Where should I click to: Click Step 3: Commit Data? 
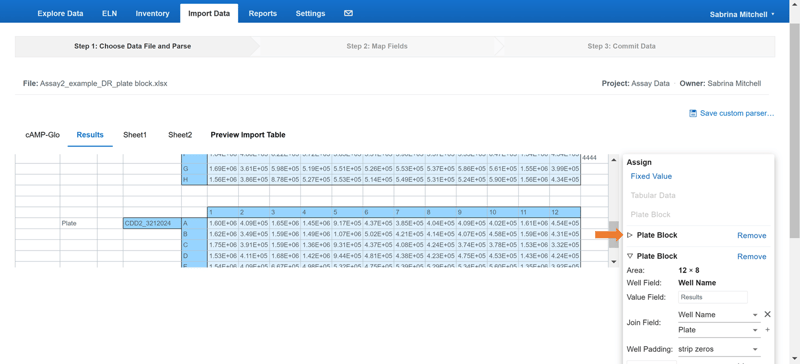tap(621, 46)
